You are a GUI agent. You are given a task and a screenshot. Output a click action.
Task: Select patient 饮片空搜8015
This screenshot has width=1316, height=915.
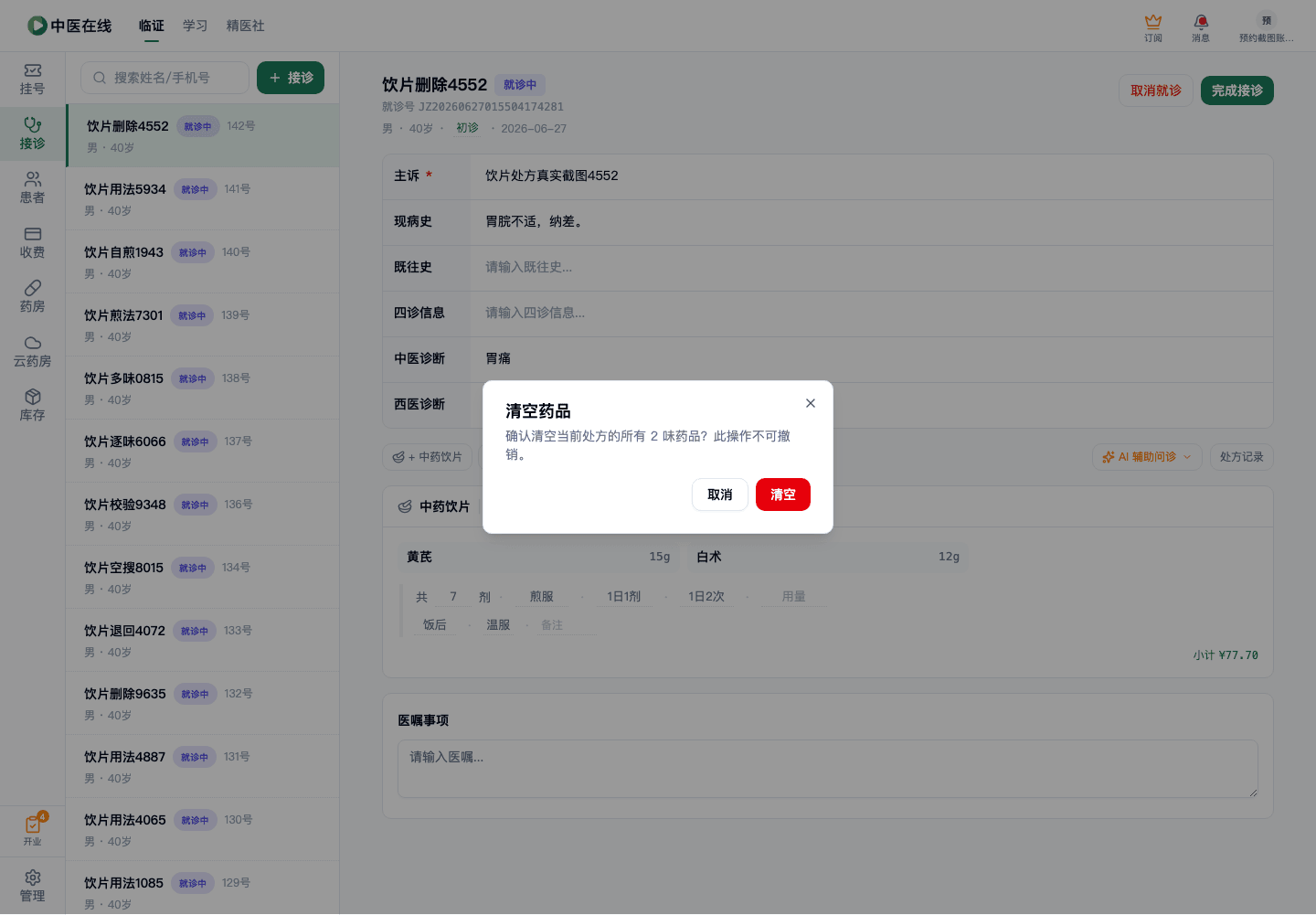203,577
